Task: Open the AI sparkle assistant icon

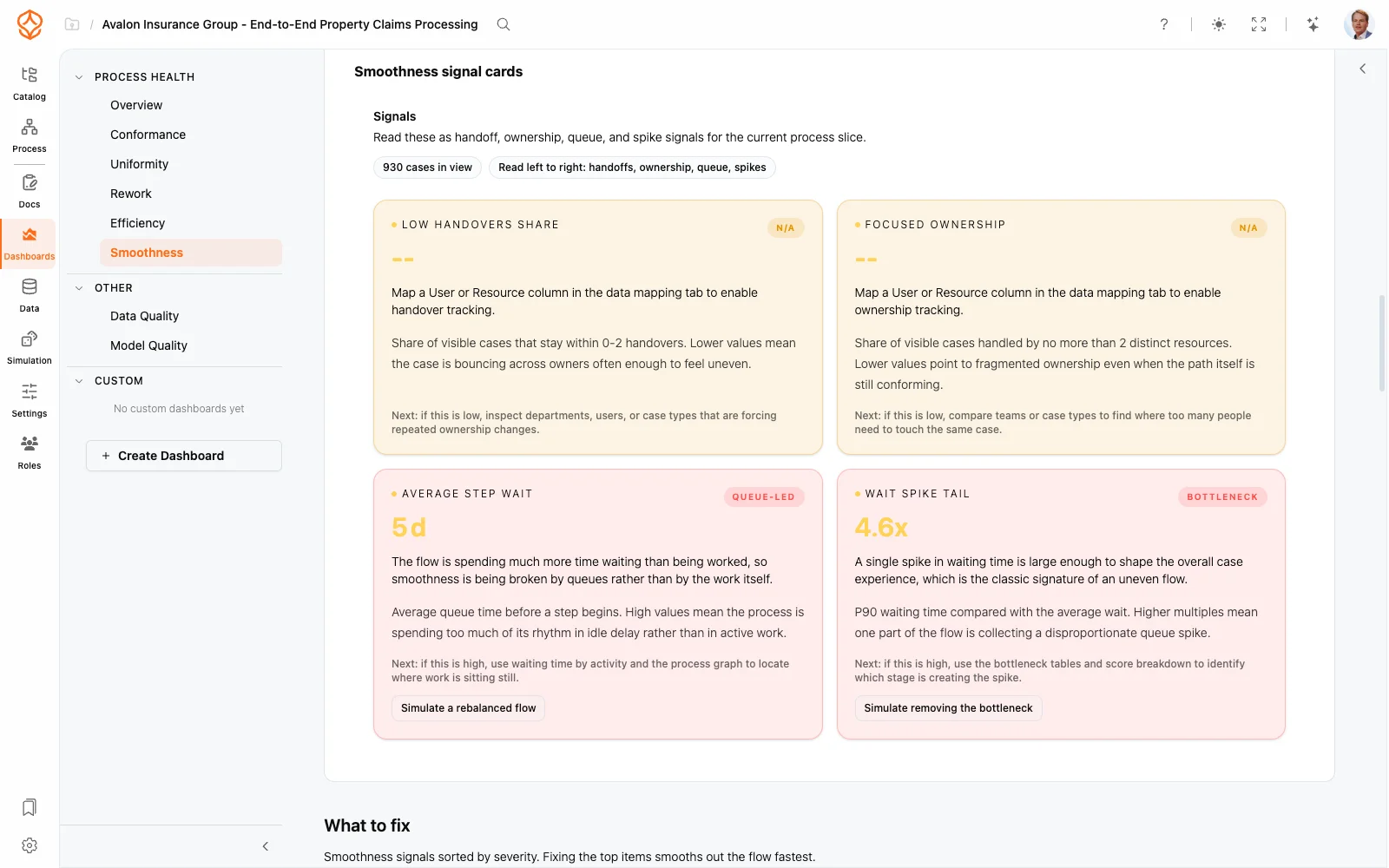Action: [1313, 24]
